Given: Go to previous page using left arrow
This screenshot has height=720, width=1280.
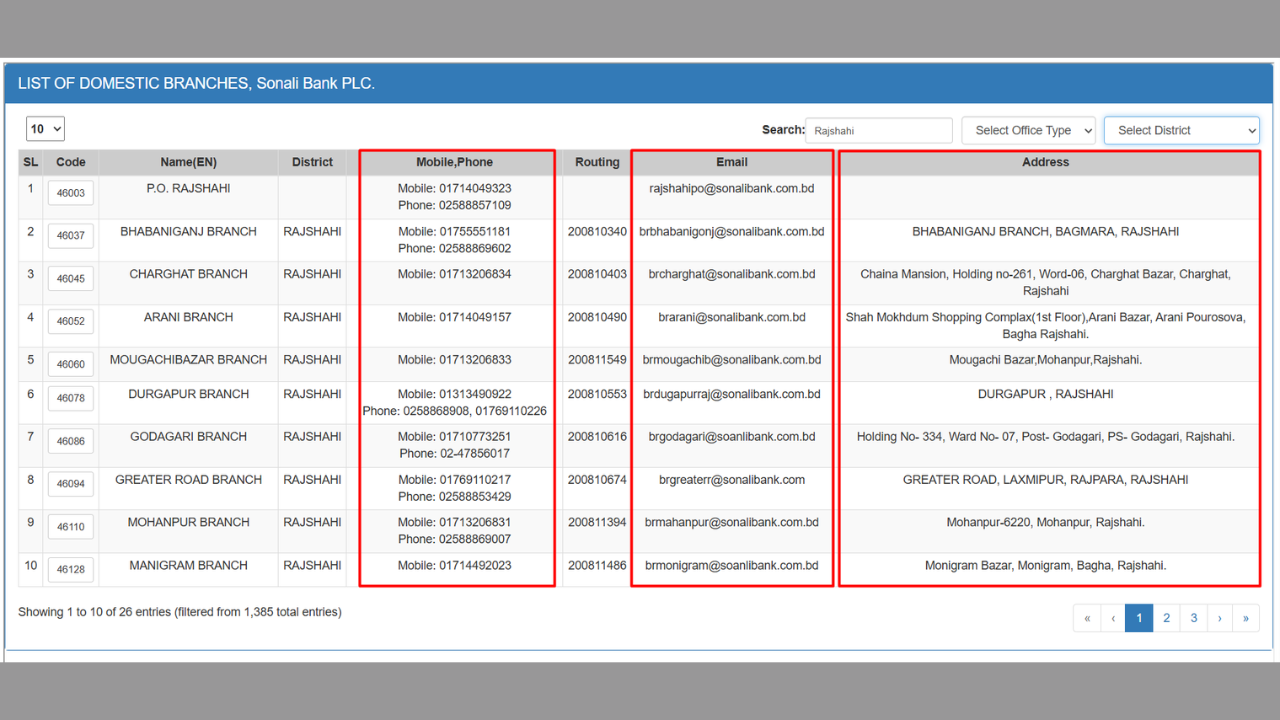Looking at the screenshot, I should tap(1113, 618).
